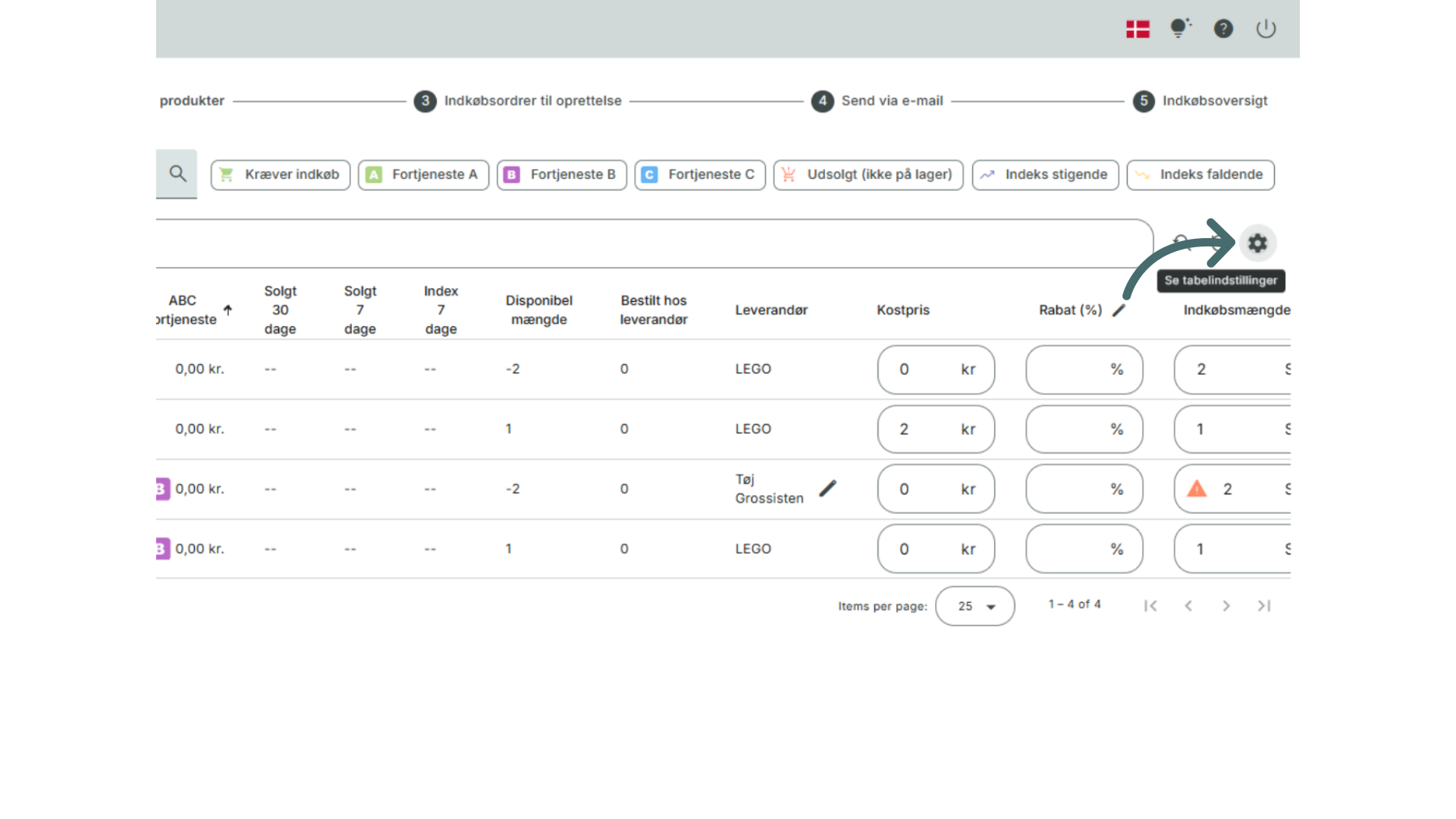Screen dimensions: 1456x819
Task: Click the power logout icon
Action: pyautogui.click(x=1266, y=29)
